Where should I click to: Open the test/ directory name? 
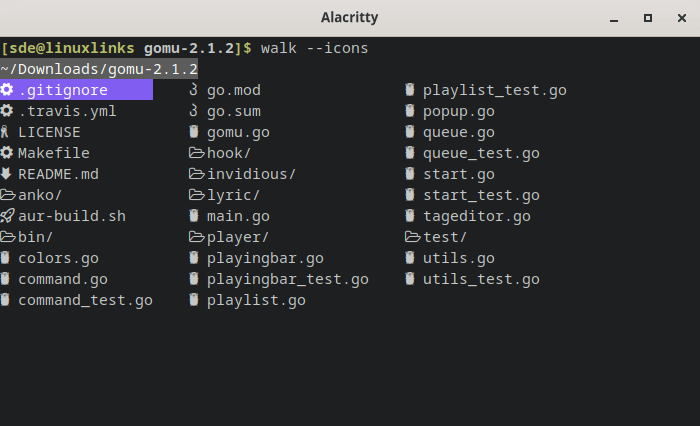445,237
